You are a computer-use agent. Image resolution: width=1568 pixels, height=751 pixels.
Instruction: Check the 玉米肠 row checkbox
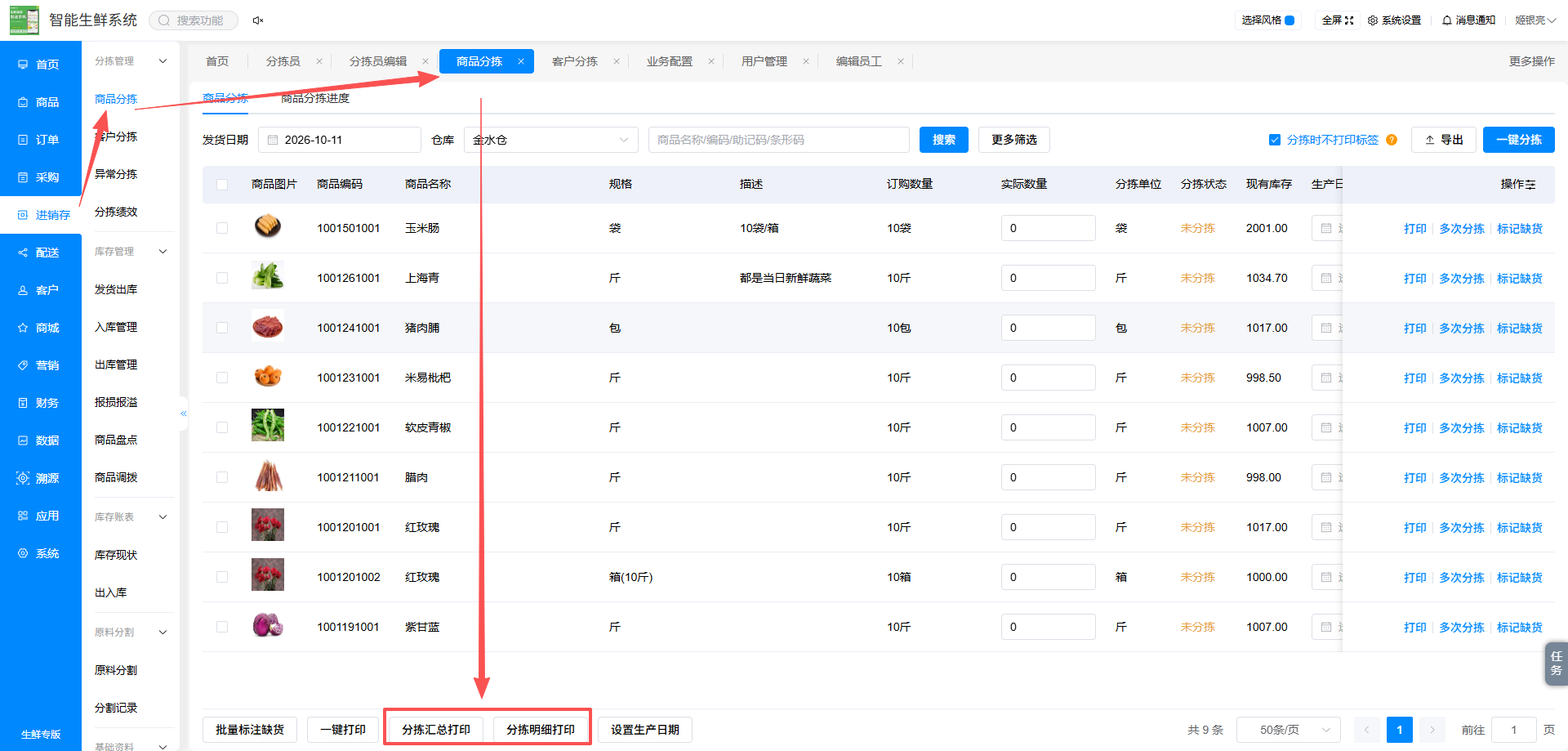click(x=222, y=228)
